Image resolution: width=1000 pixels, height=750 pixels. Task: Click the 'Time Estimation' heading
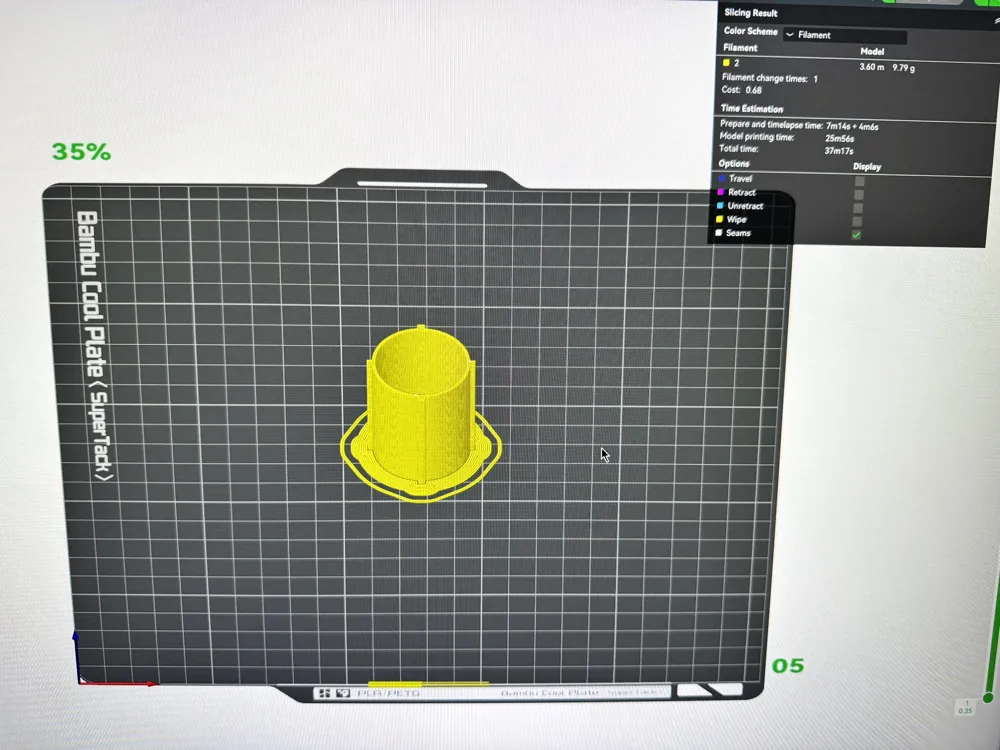752,109
